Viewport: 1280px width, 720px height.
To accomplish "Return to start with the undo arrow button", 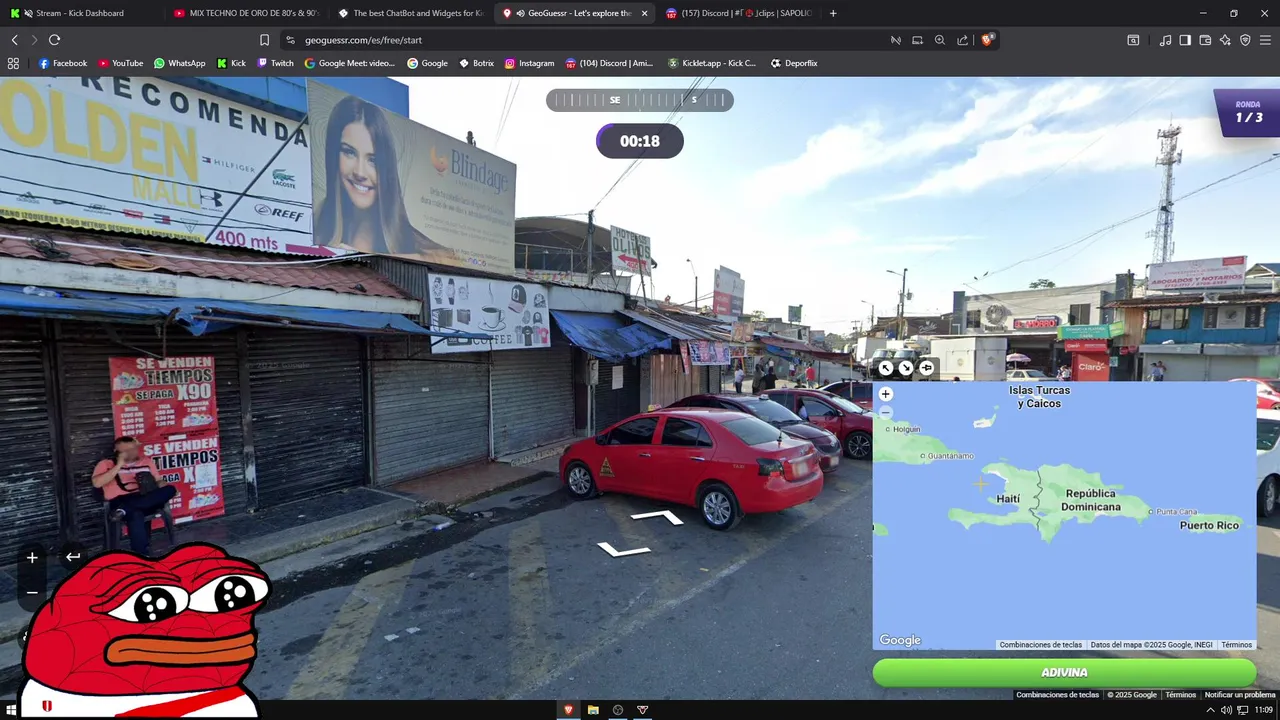I will click(73, 557).
